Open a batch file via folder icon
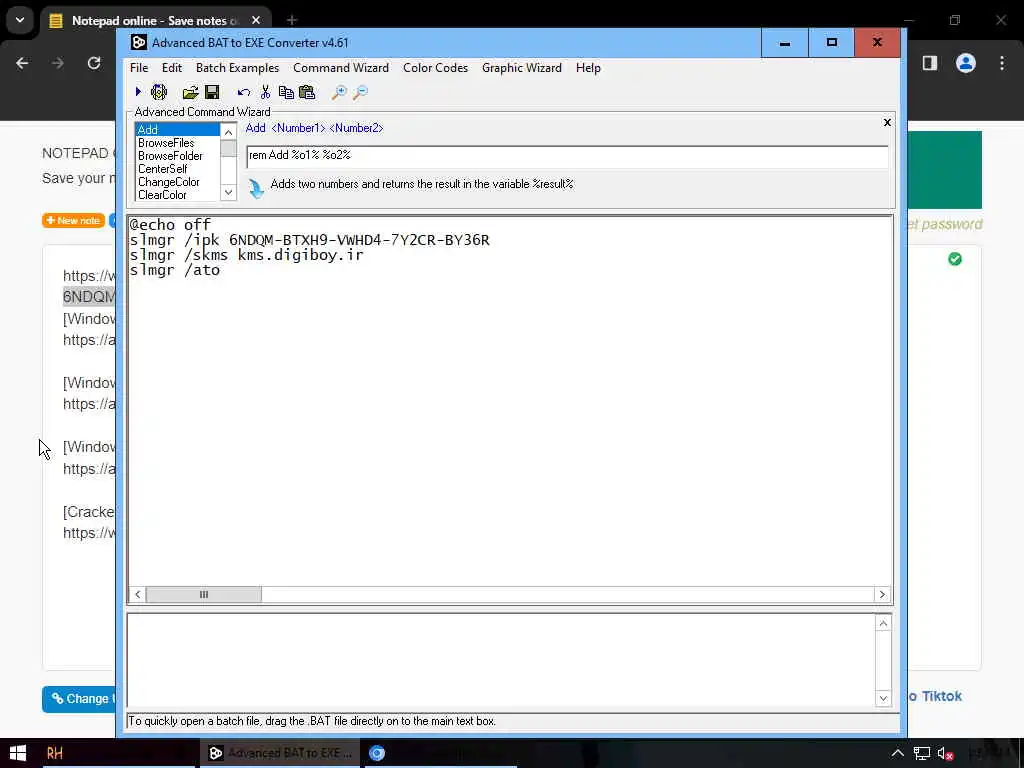The width and height of the screenshot is (1024, 768). [190, 92]
